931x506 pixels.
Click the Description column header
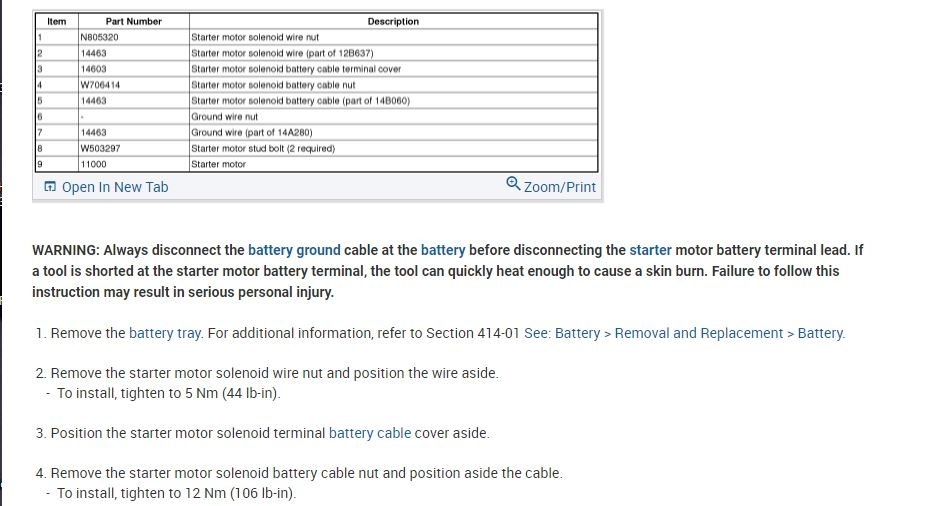pyautogui.click(x=393, y=21)
